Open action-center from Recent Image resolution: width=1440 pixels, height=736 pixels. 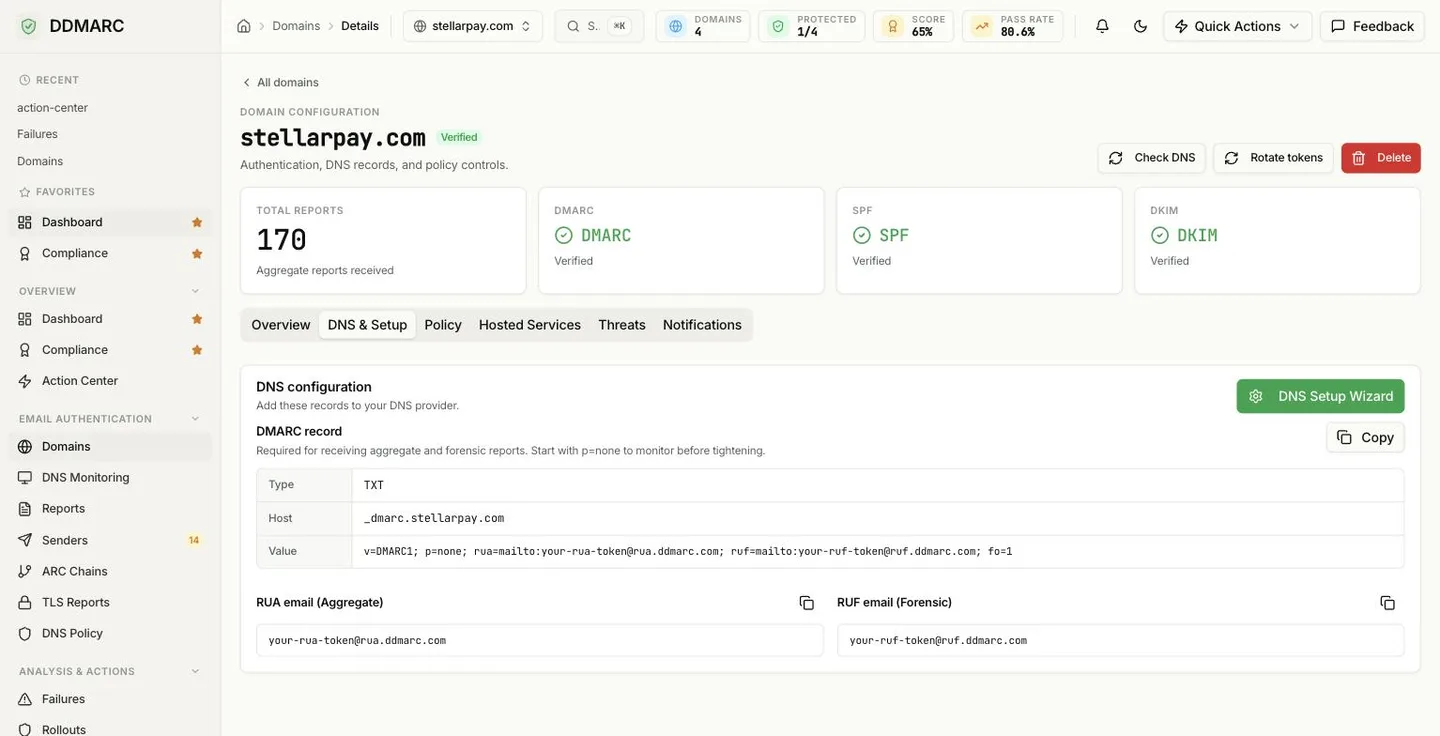point(52,108)
